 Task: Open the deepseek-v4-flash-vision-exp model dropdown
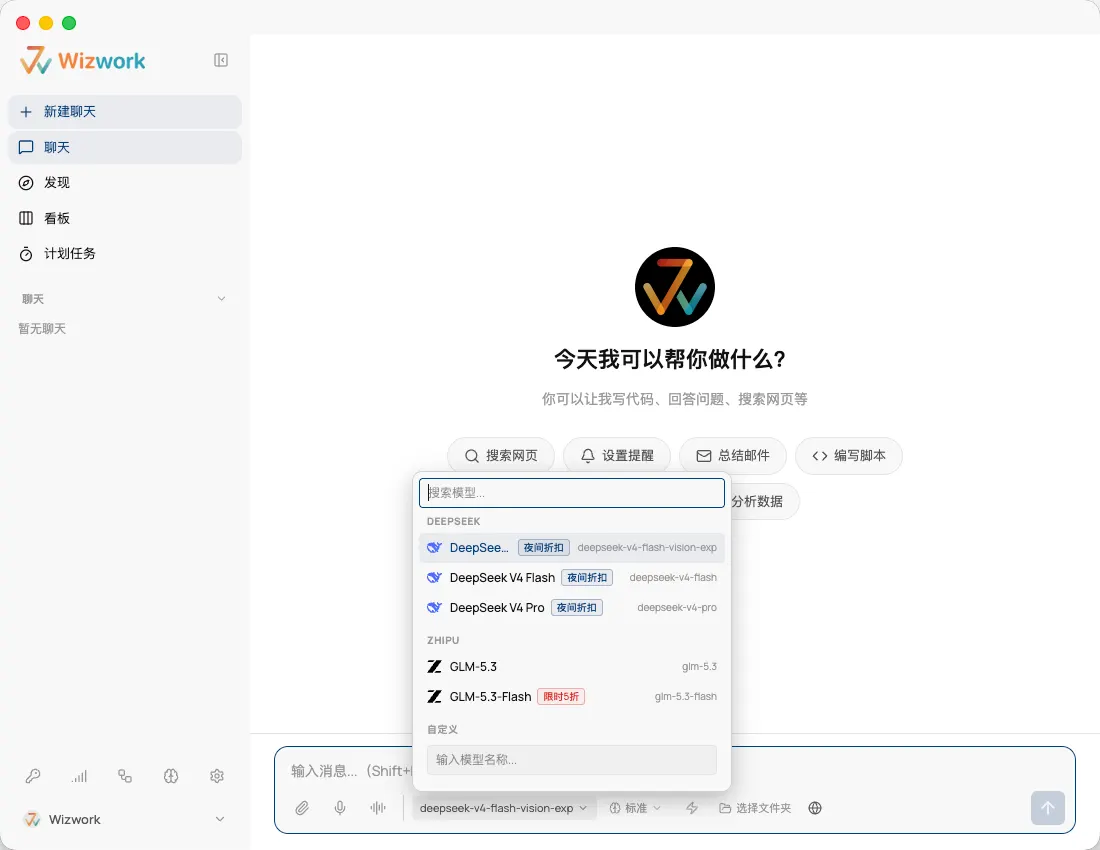[504, 808]
